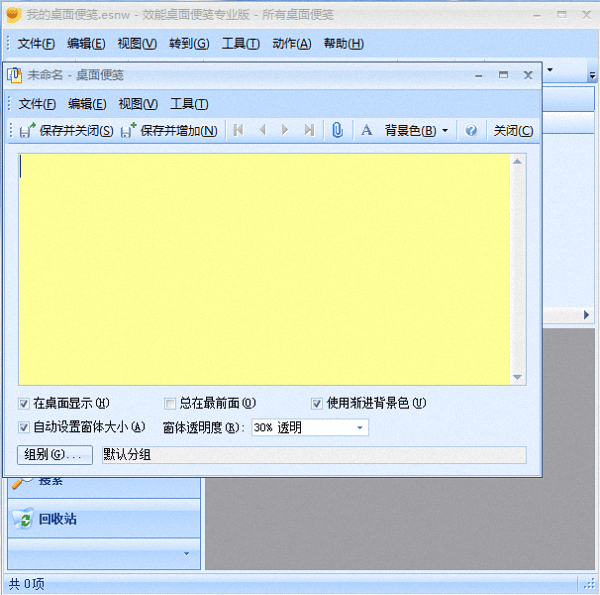Open main window toolbar overflow arrow
Image resolution: width=600 pixels, height=595 pixels.
[550, 70]
